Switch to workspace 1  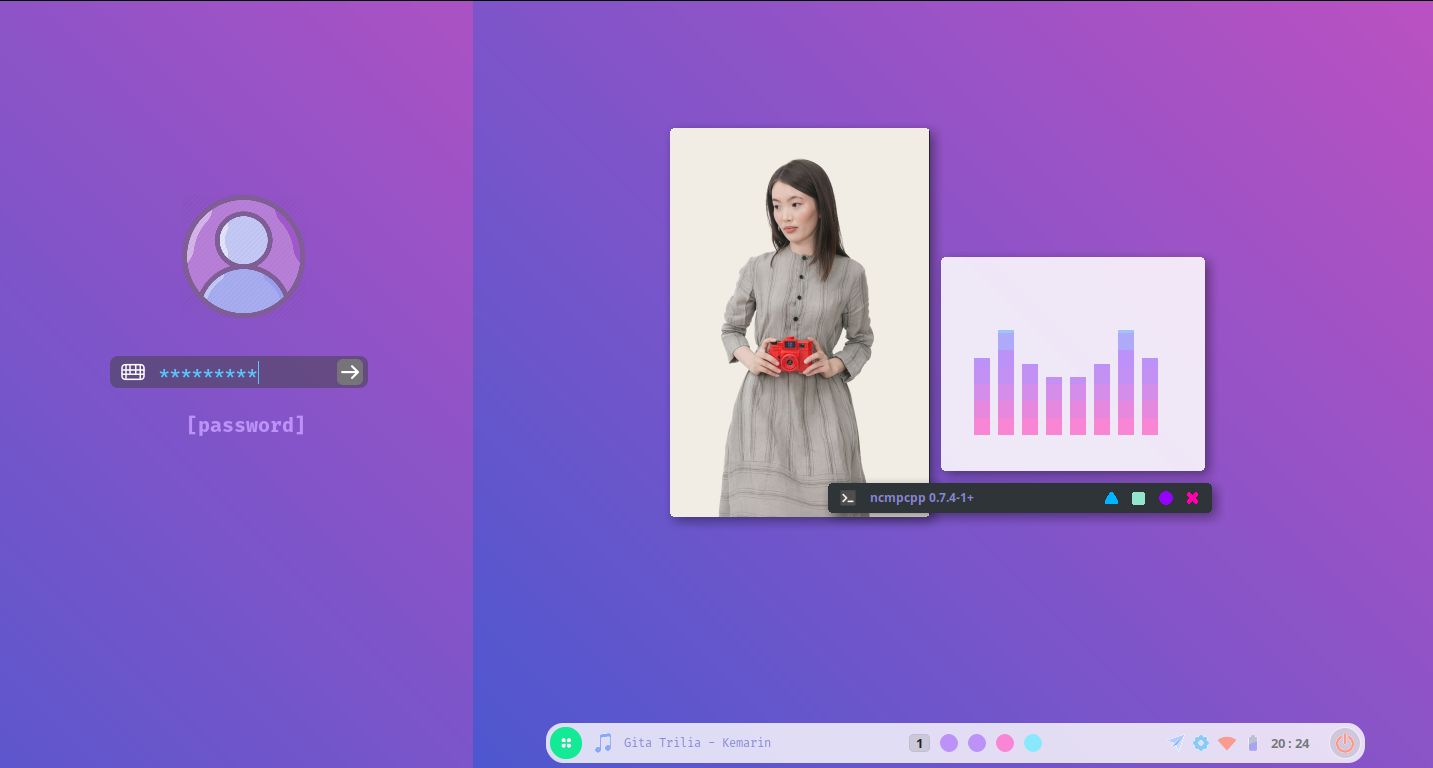click(x=919, y=743)
